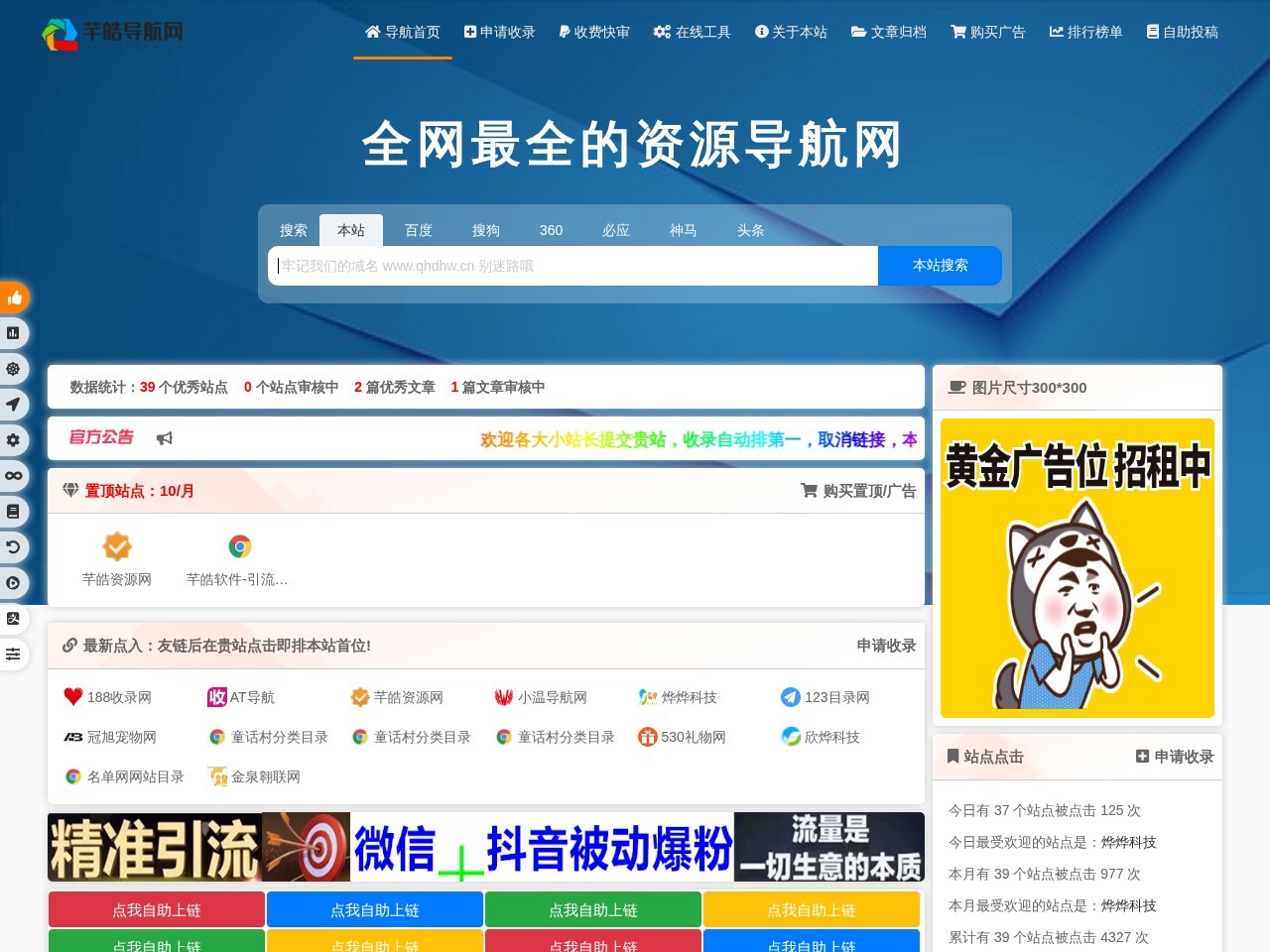Open the 在线工具 menu item
Image resolution: width=1270 pixels, height=952 pixels.
click(692, 32)
